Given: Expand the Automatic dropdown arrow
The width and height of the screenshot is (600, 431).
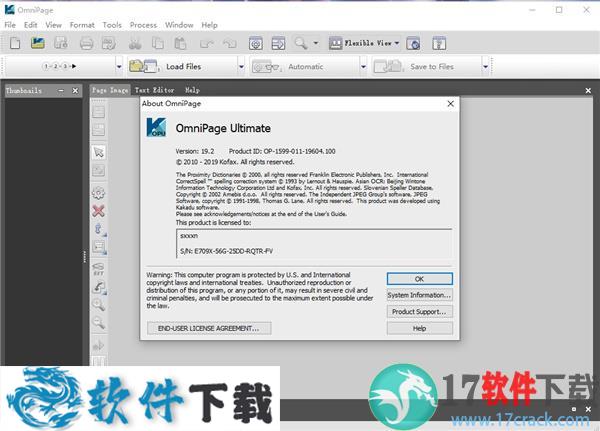Looking at the screenshot, I should pyautogui.click(x=363, y=67).
